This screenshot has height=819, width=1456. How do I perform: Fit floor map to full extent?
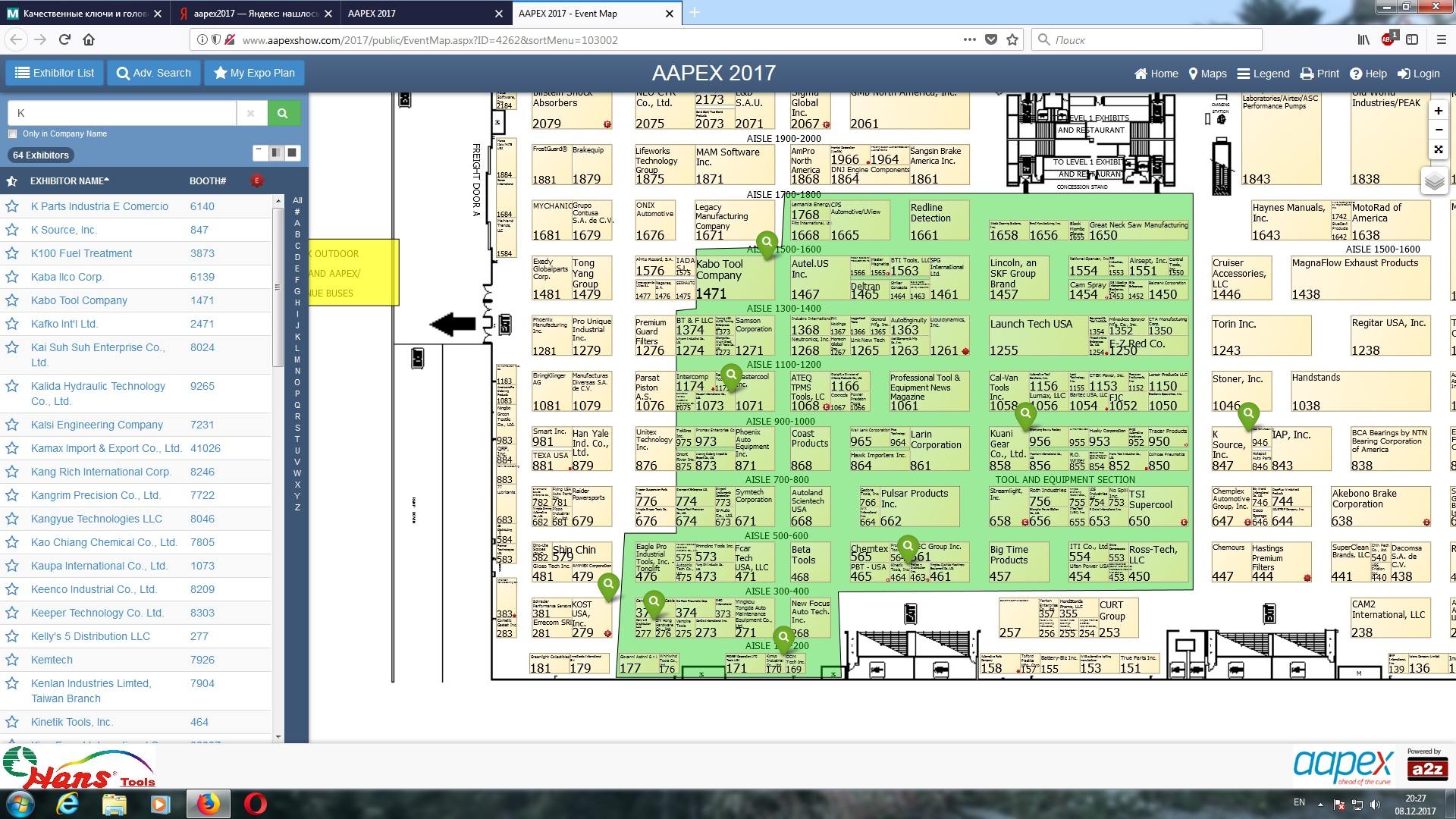coord(1438,149)
